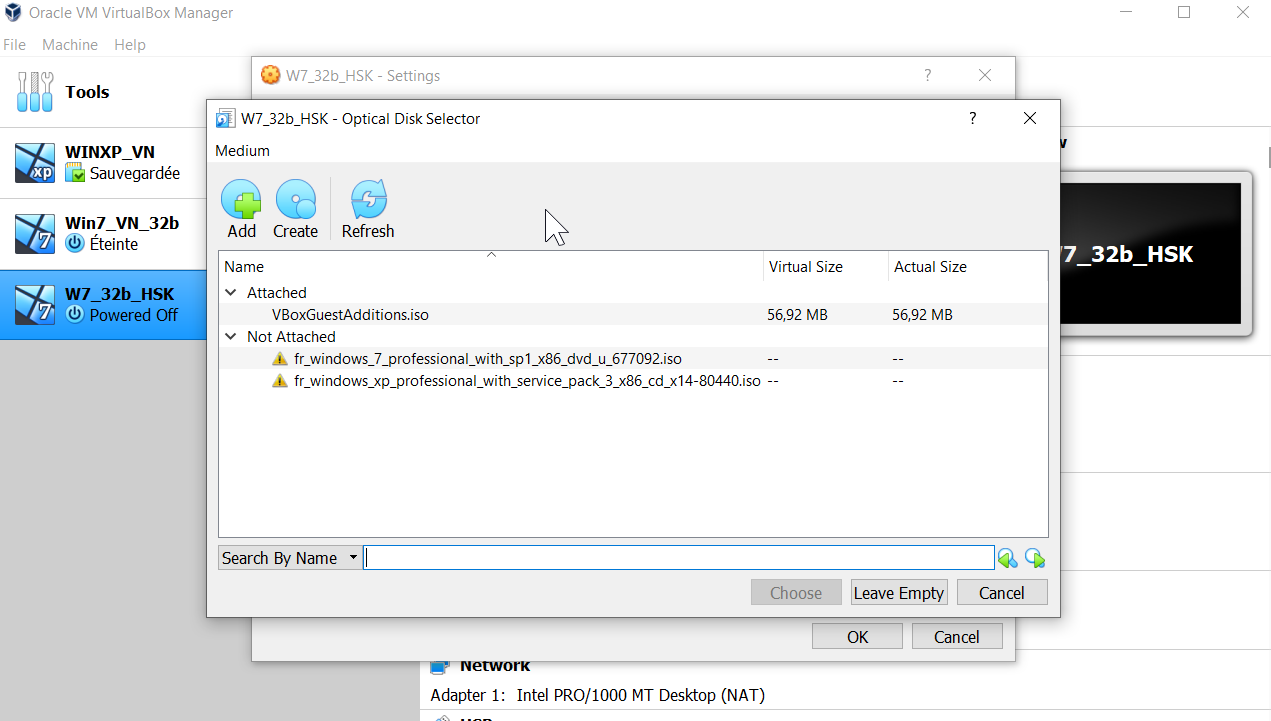
Task: Click the Tools icon in VirtualBox Manager
Action: click(x=35, y=91)
